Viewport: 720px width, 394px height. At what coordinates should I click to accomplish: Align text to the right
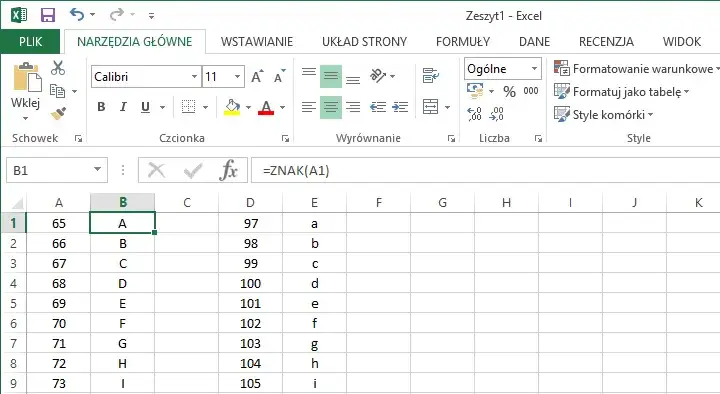[x=353, y=107]
